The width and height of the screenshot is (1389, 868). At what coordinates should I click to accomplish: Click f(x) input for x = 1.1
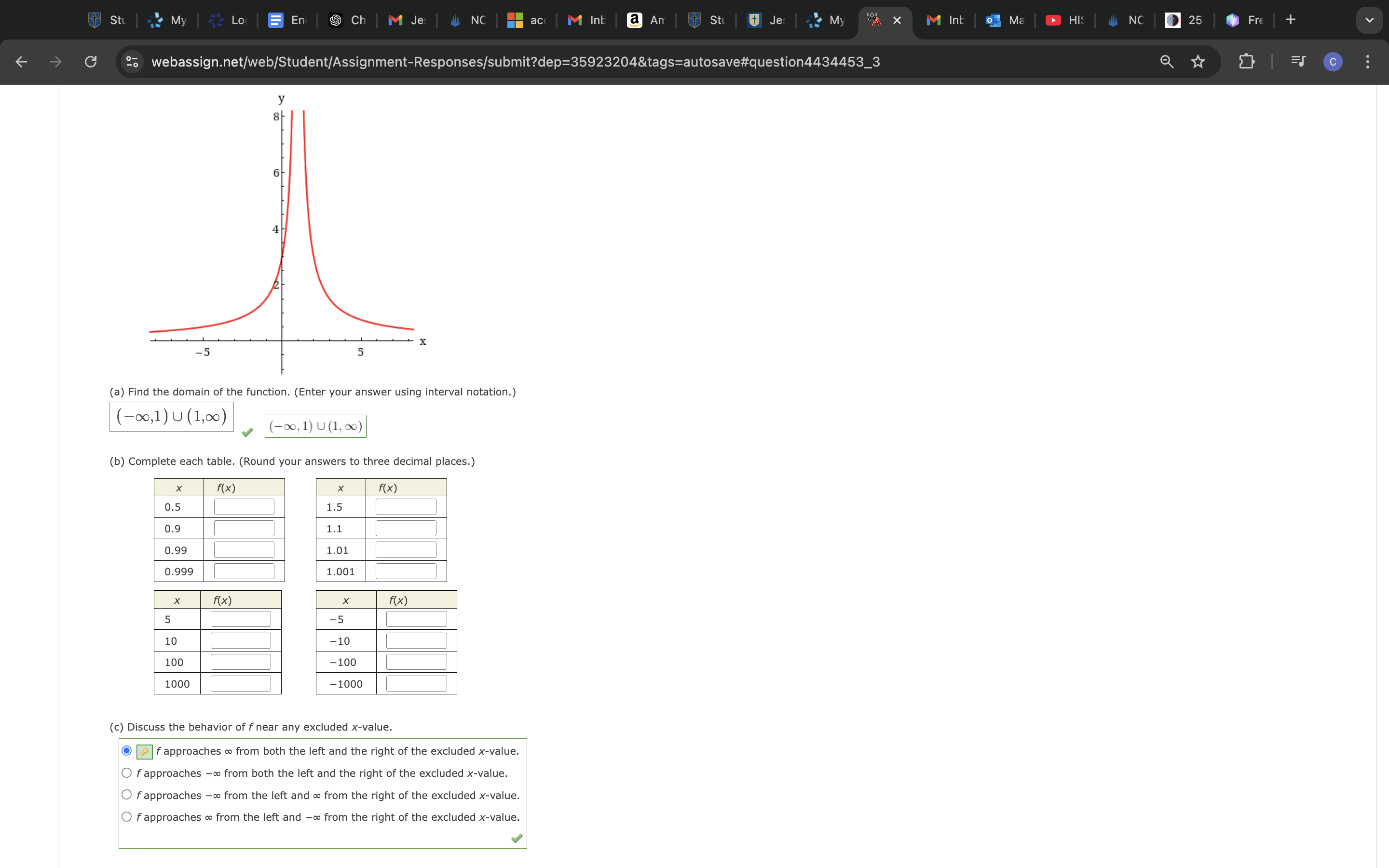click(x=406, y=528)
